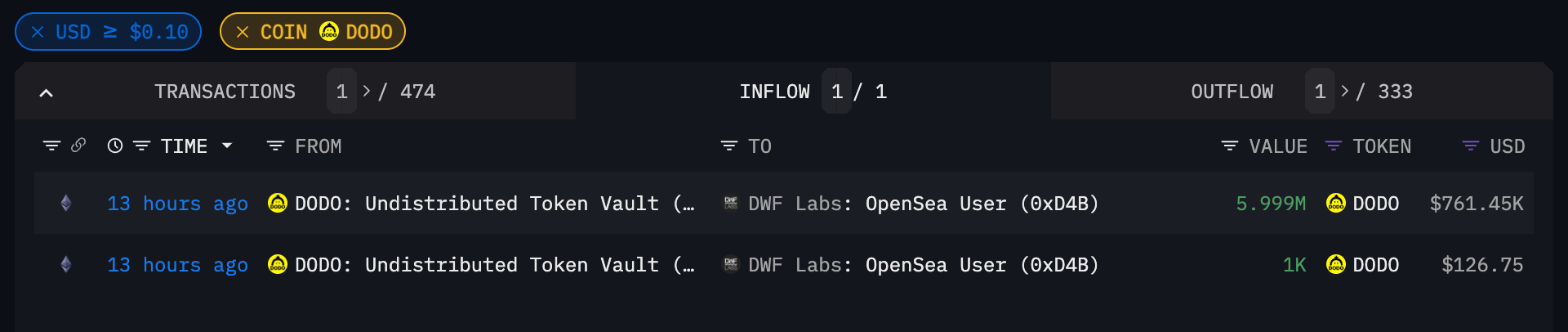This screenshot has height=332, width=1568.
Task: Open the TOKEN column filter icon
Action: [x=1333, y=146]
